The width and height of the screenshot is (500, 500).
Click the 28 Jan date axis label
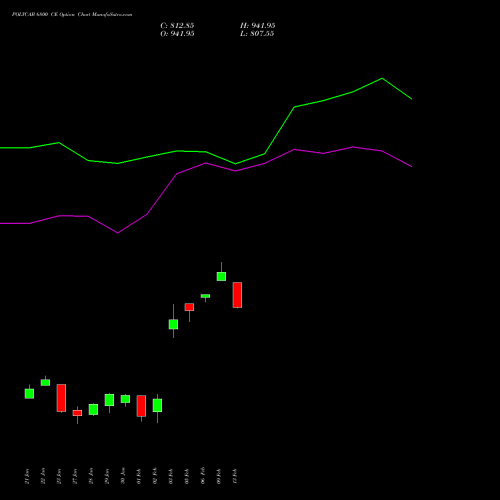click(x=91, y=476)
